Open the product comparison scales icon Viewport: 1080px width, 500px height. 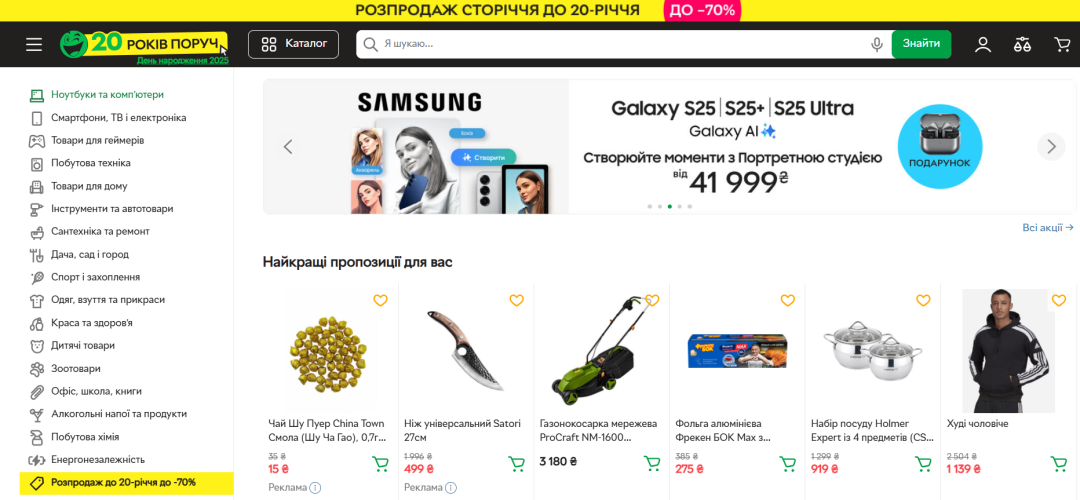tap(1022, 44)
